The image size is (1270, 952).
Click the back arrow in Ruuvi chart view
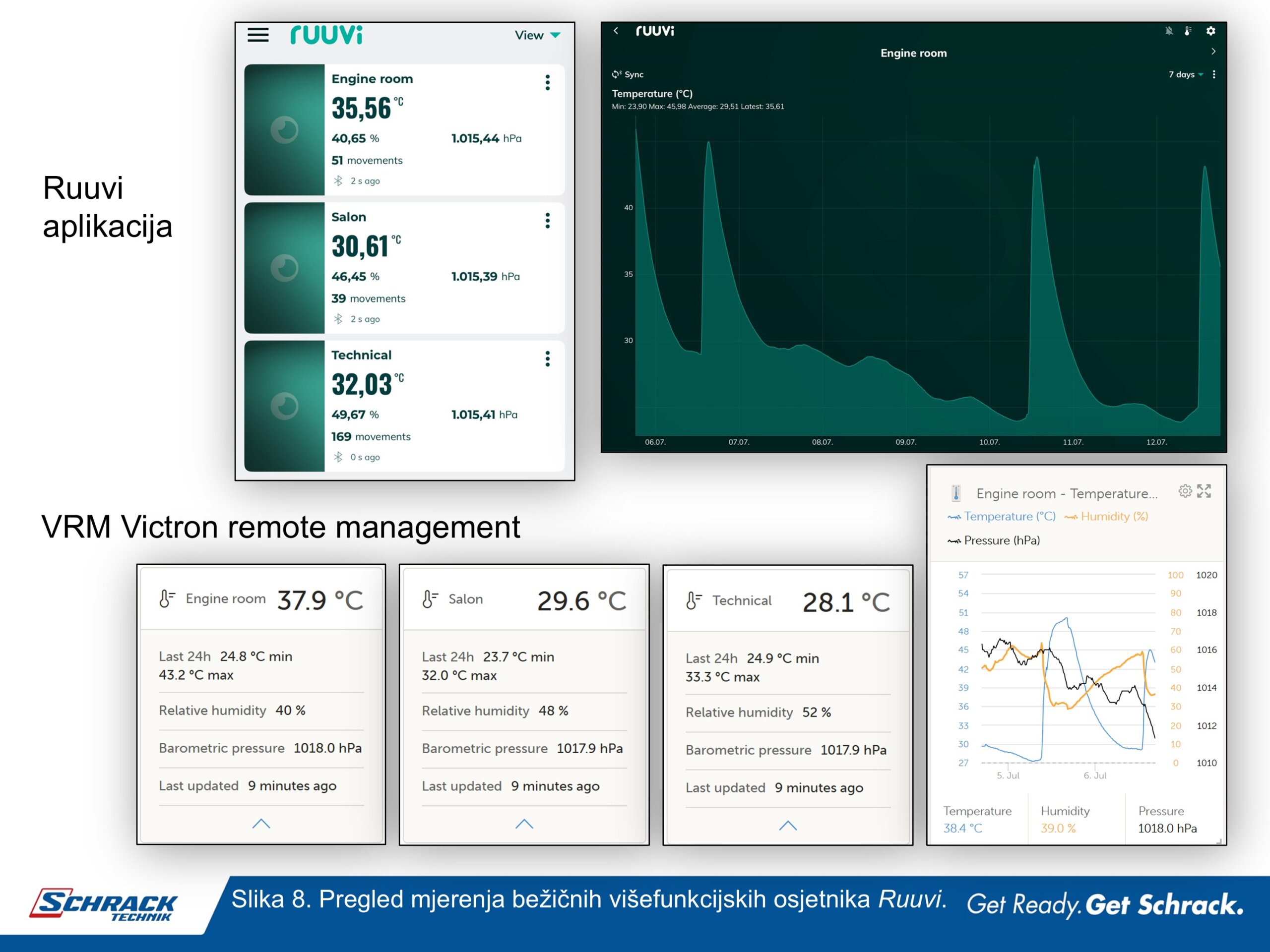click(616, 31)
